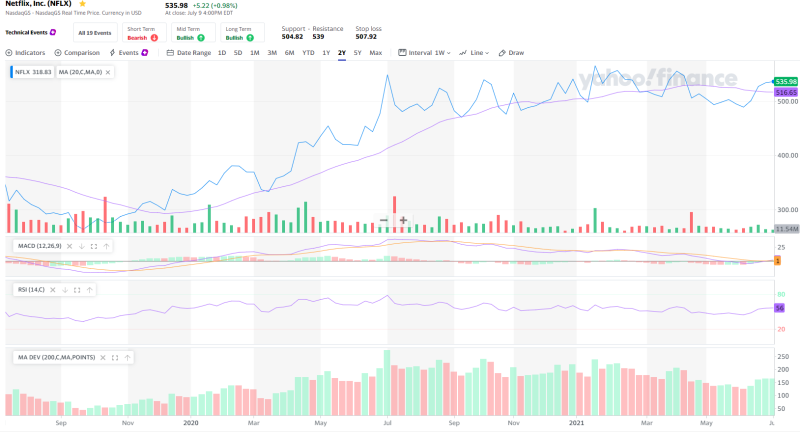The height and width of the screenshot is (432, 800).
Task: Move the MACD panel down
Action: (81, 246)
